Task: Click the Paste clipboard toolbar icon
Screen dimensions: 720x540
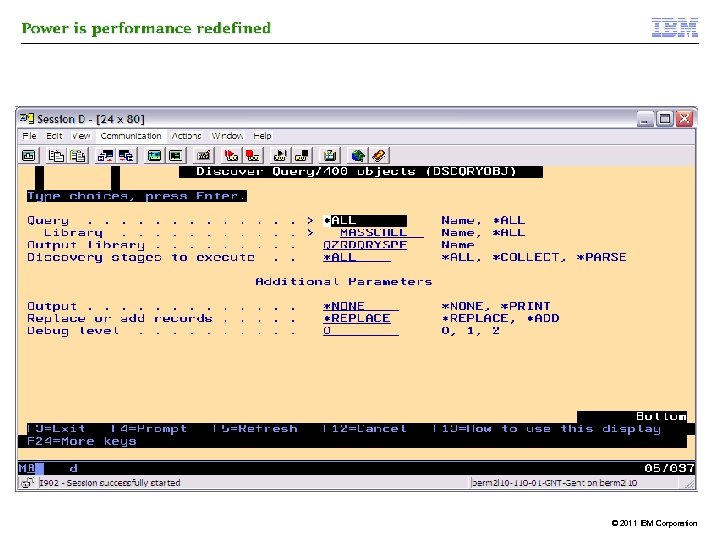Action: click(77, 156)
